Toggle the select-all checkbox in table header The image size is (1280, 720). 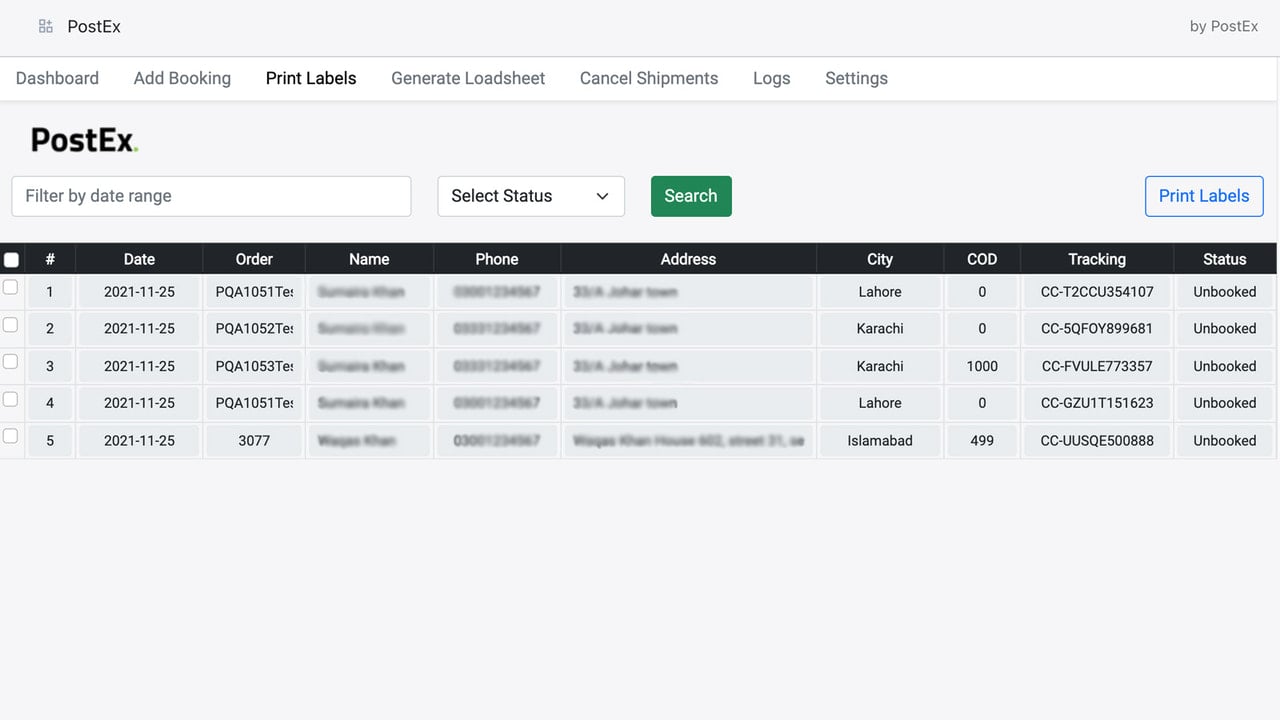click(x=11, y=260)
